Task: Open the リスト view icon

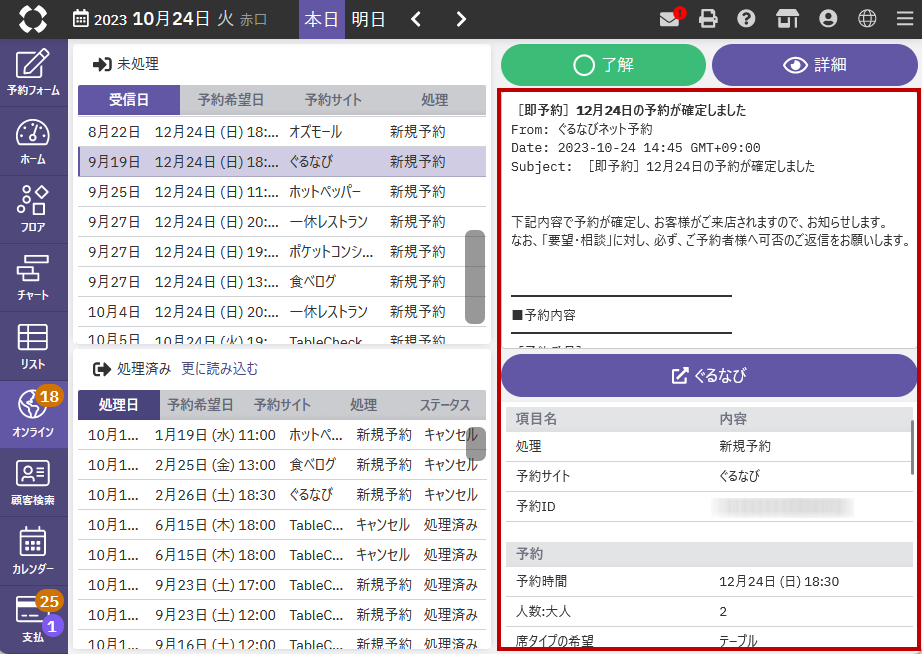Action: [33, 345]
